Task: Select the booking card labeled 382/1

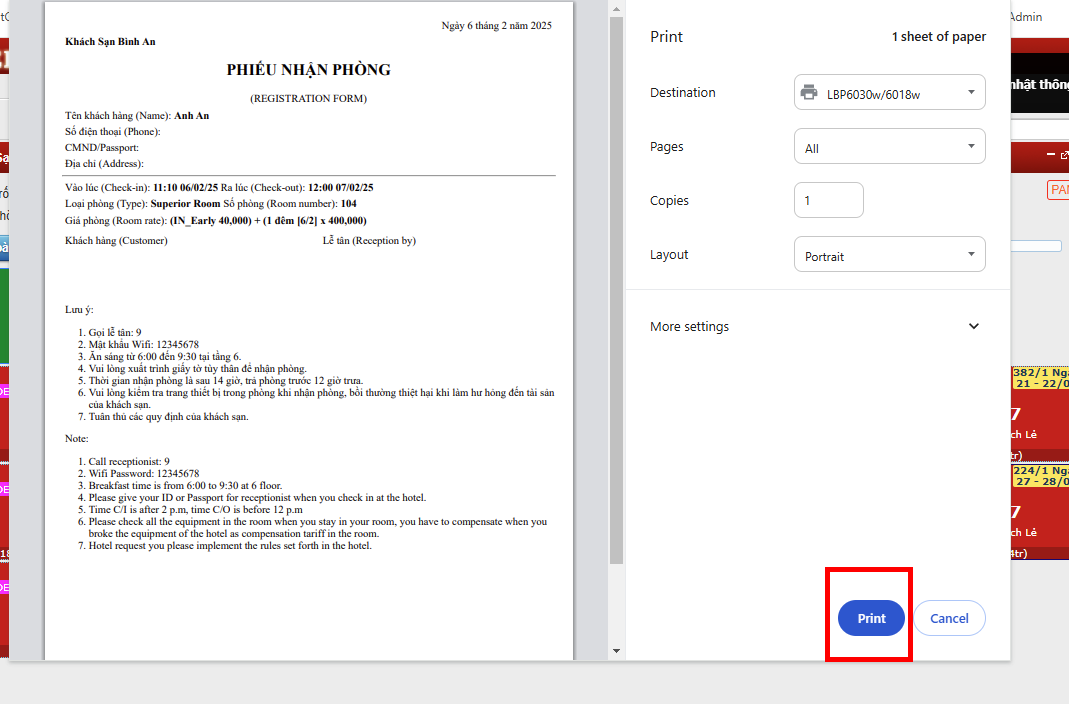Action: tap(1040, 410)
